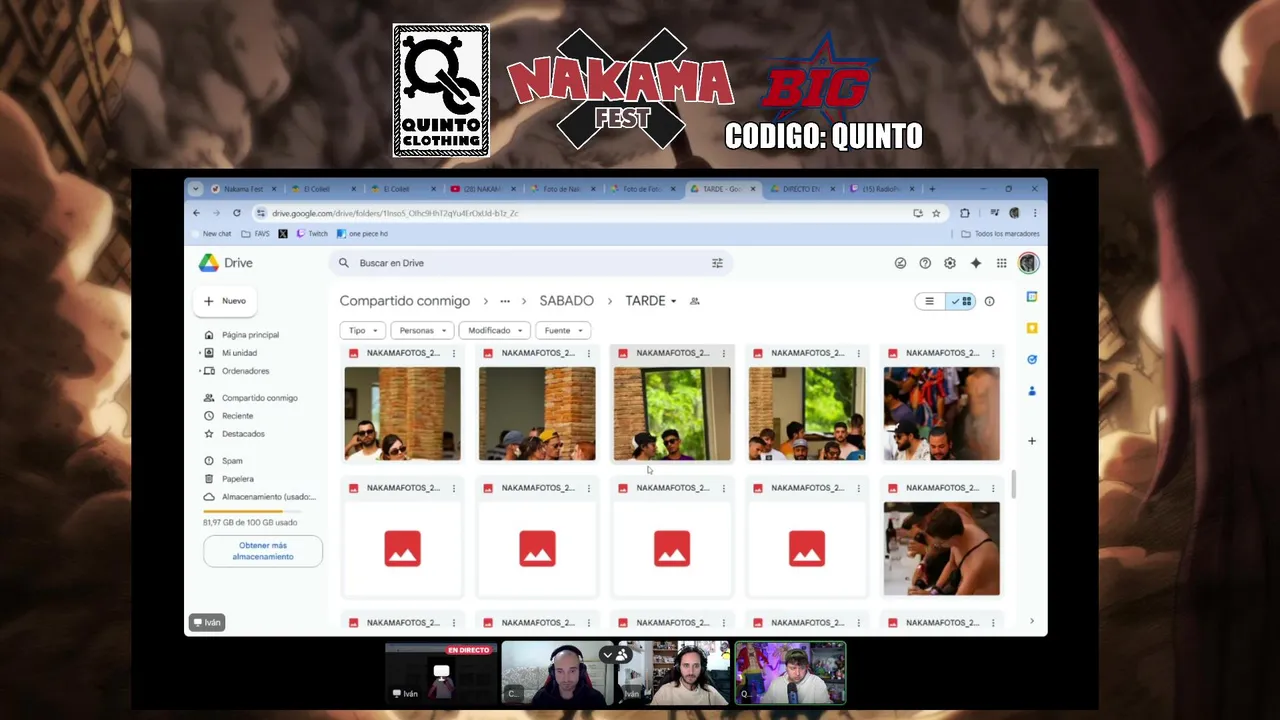Open Google Keep in the side panel

click(1032, 328)
